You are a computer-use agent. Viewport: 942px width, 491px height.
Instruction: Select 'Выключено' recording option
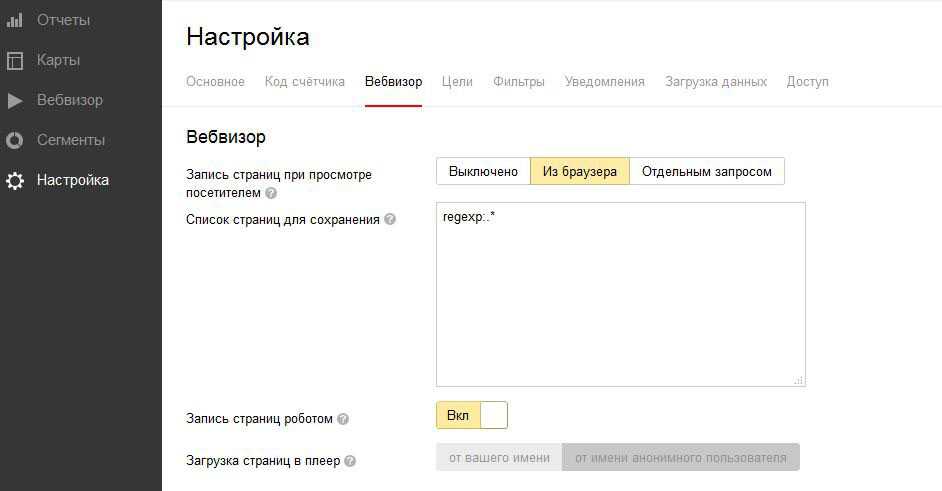click(483, 171)
